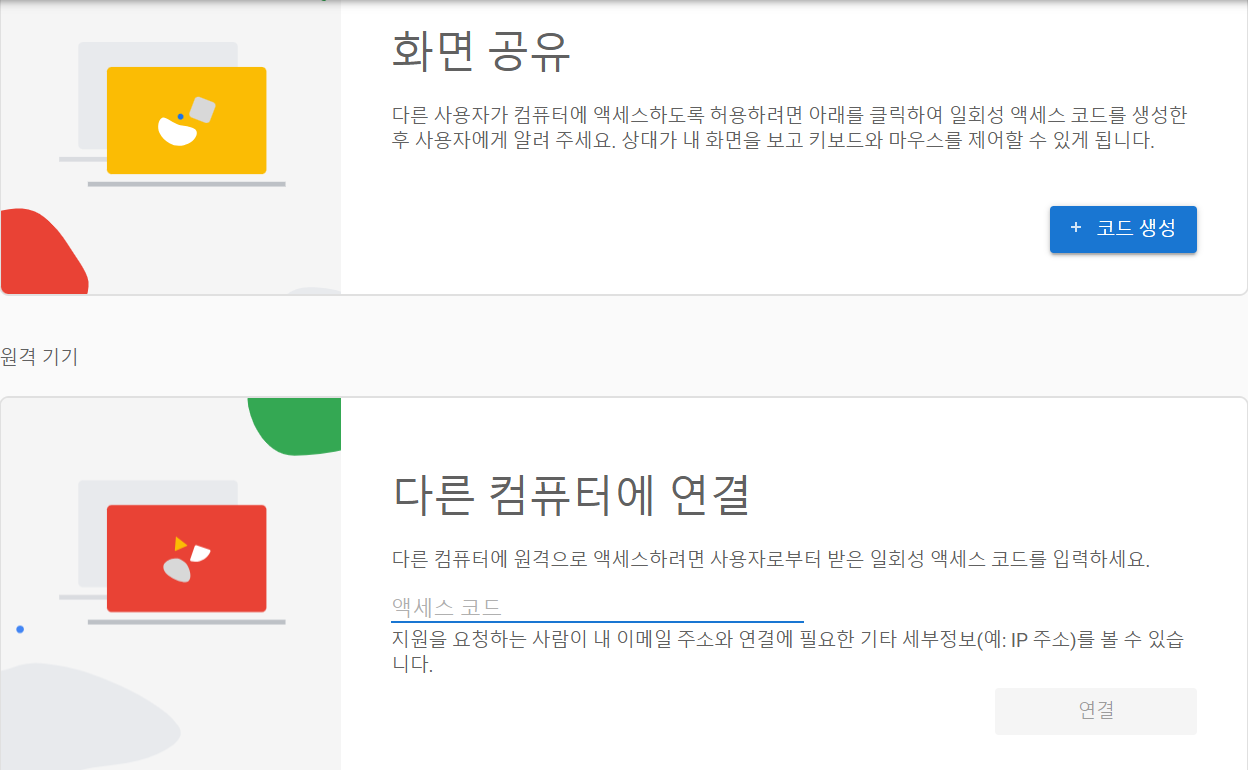1248x770 pixels.
Task: Click the 코드 생성 button to generate access code
Action: [x=1122, y=229]
